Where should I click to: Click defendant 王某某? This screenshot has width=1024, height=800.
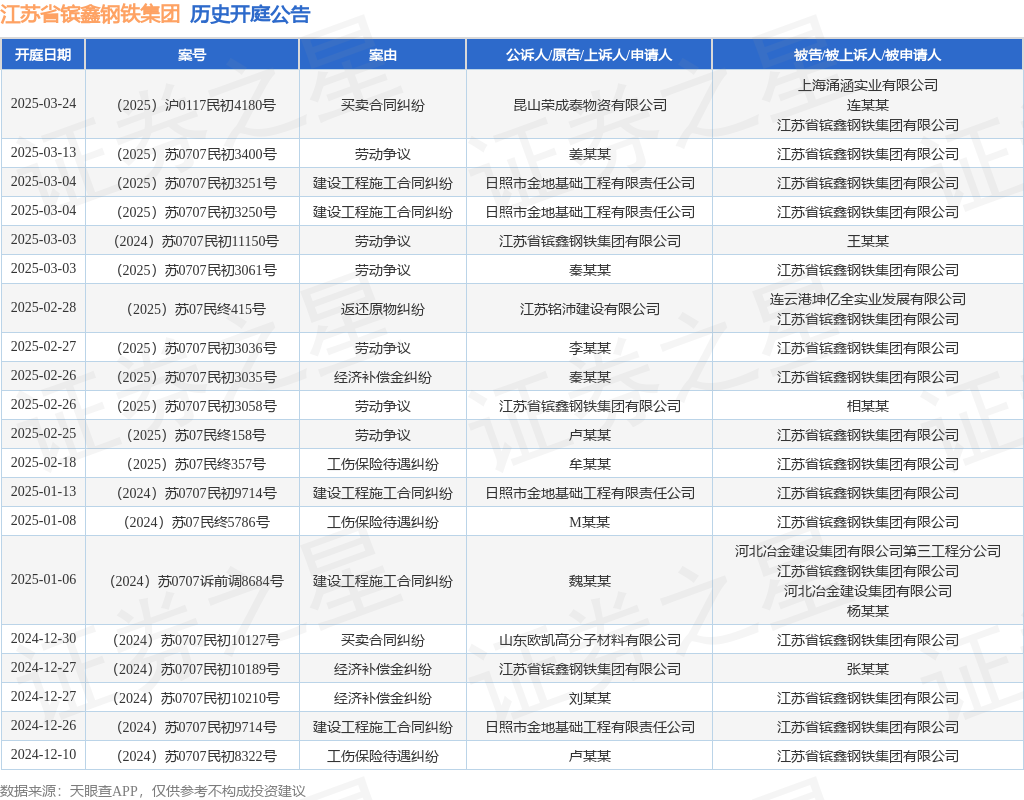pyautogui.click(x=867, y=241)
